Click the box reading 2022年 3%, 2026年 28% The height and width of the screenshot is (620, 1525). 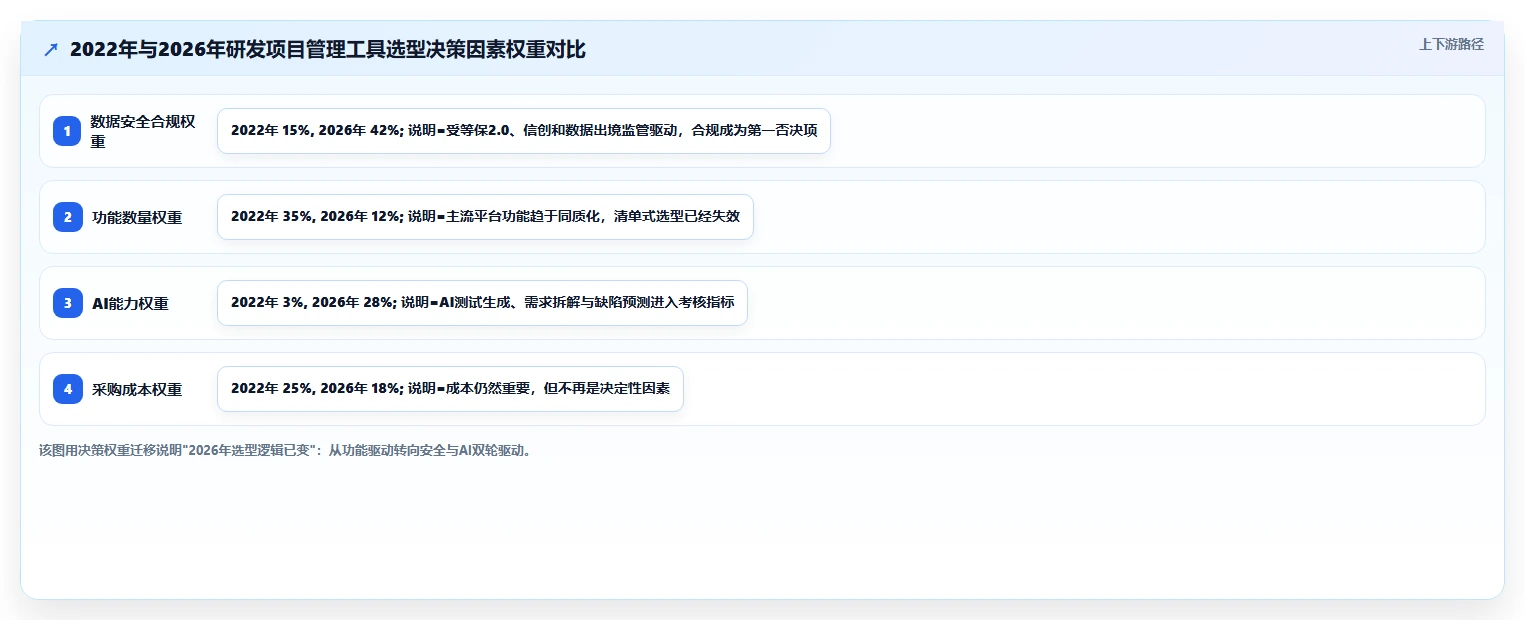pos(482,303)
